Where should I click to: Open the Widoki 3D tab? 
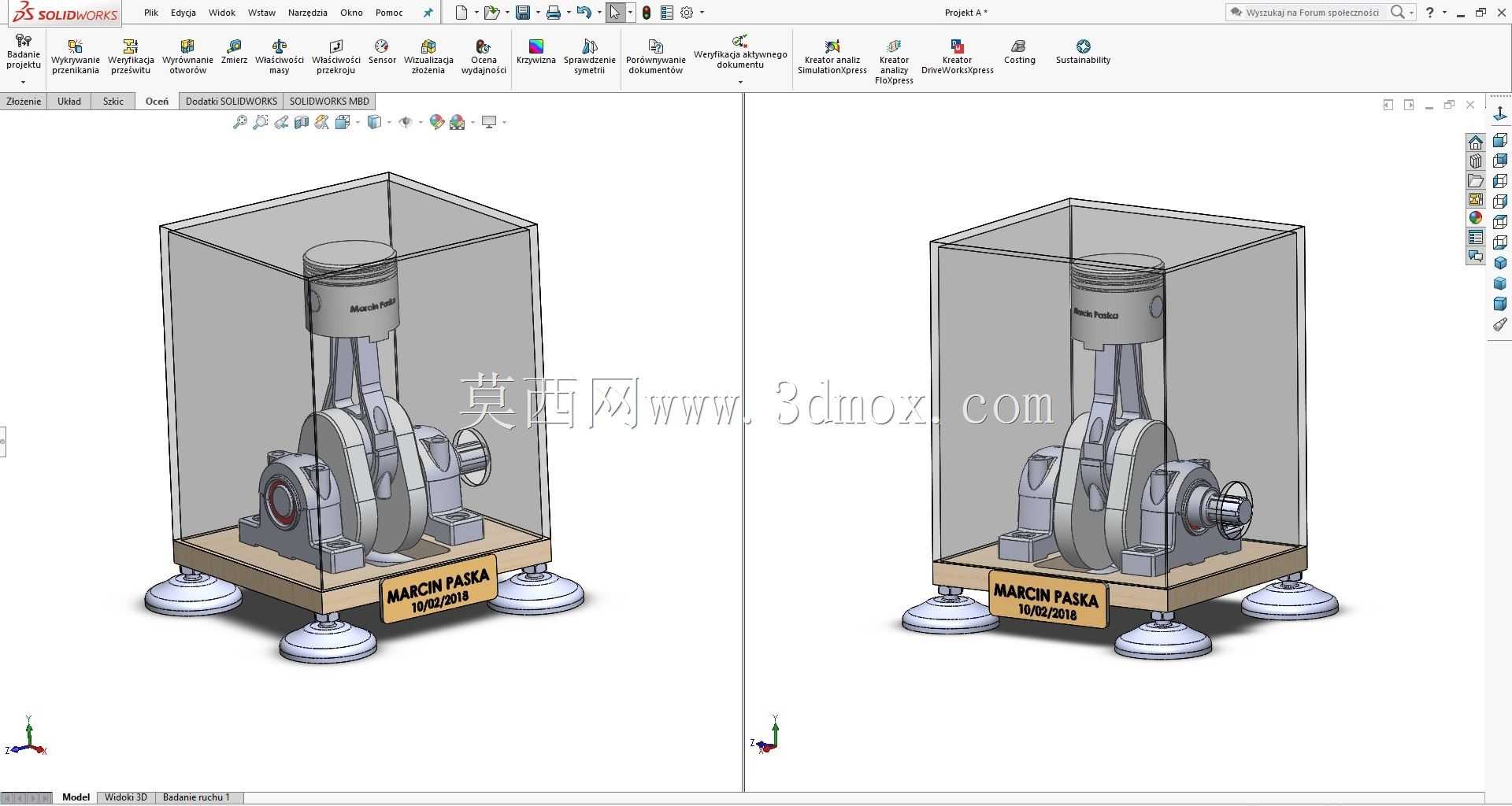click(126, 797)
